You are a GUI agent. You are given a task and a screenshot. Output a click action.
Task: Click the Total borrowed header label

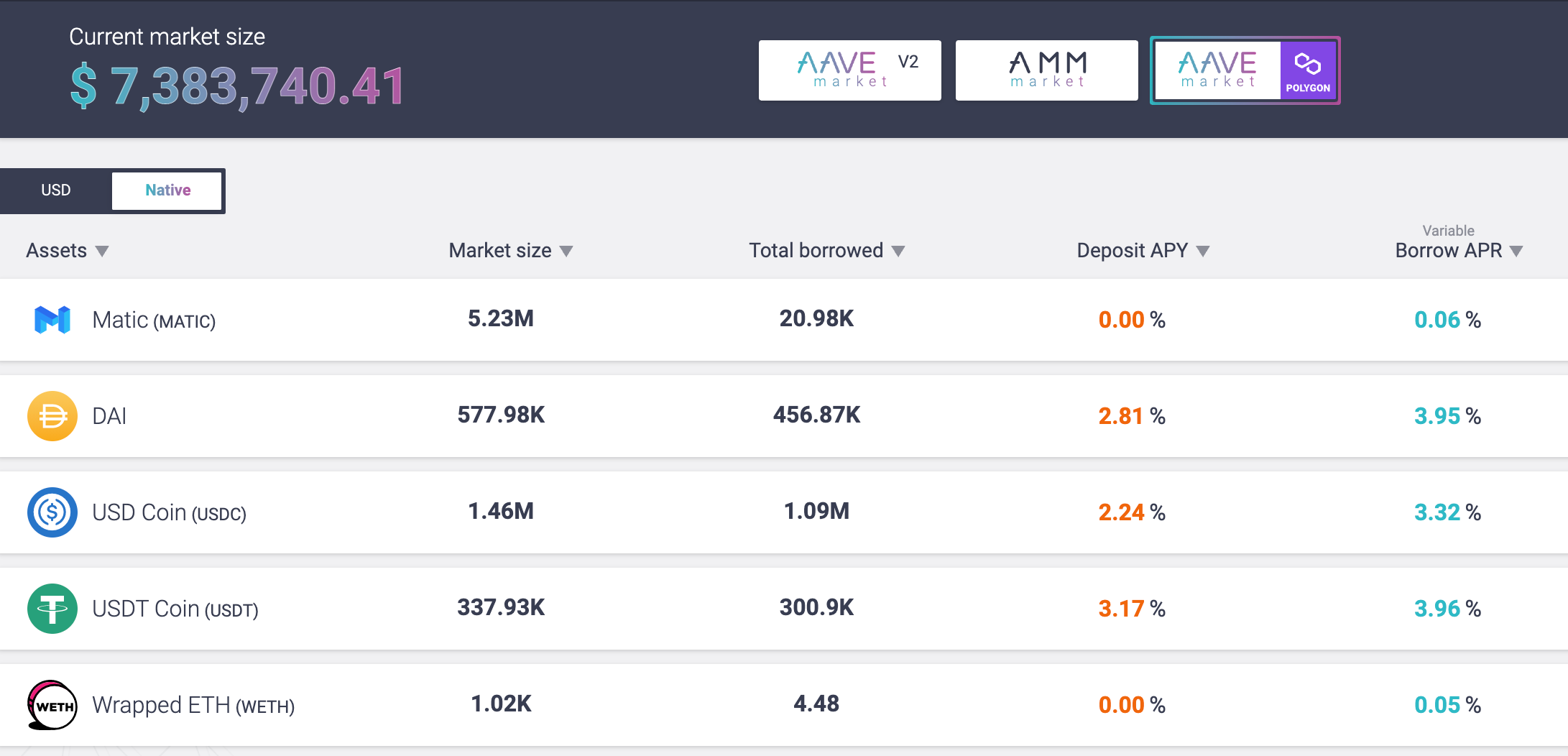tap(816, 251)
